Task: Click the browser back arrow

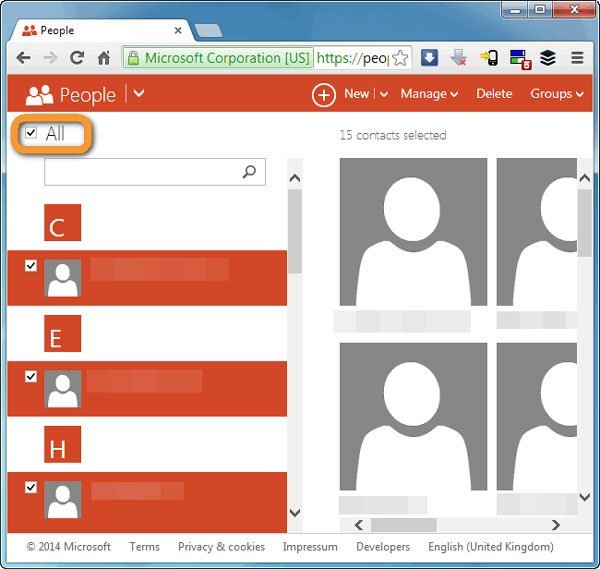Action: coord(24,58)
